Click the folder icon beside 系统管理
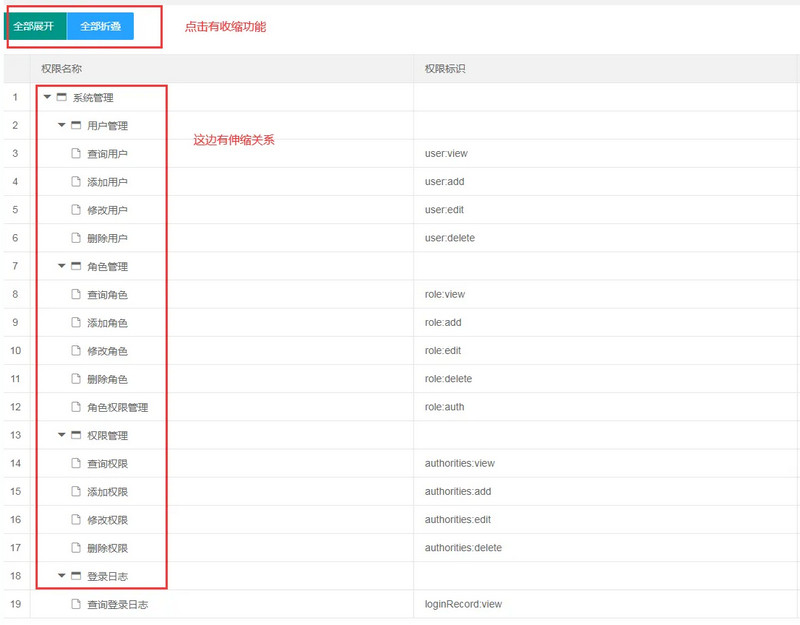This screenshot has width=800, height=625. coord(61,97)
